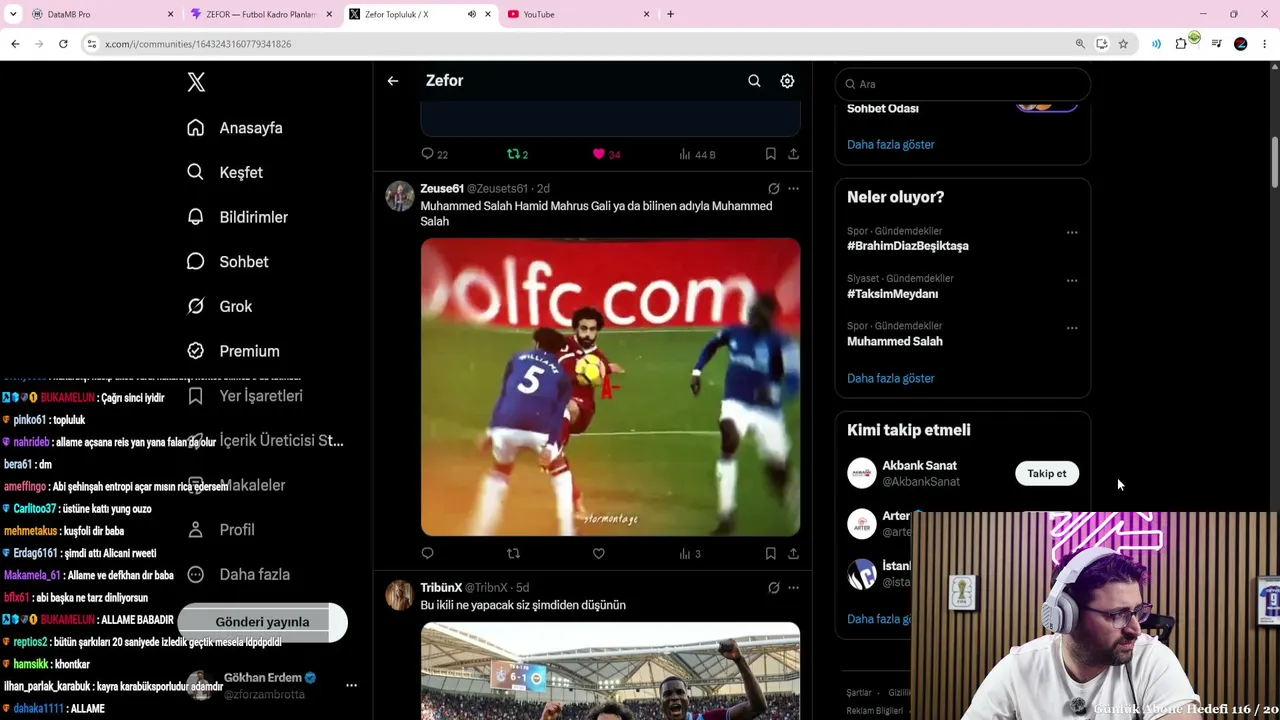Ask Grok about Zeuse61's post
The width and height of the screenshot is (1280, 720).
click(x=773, y=189)
